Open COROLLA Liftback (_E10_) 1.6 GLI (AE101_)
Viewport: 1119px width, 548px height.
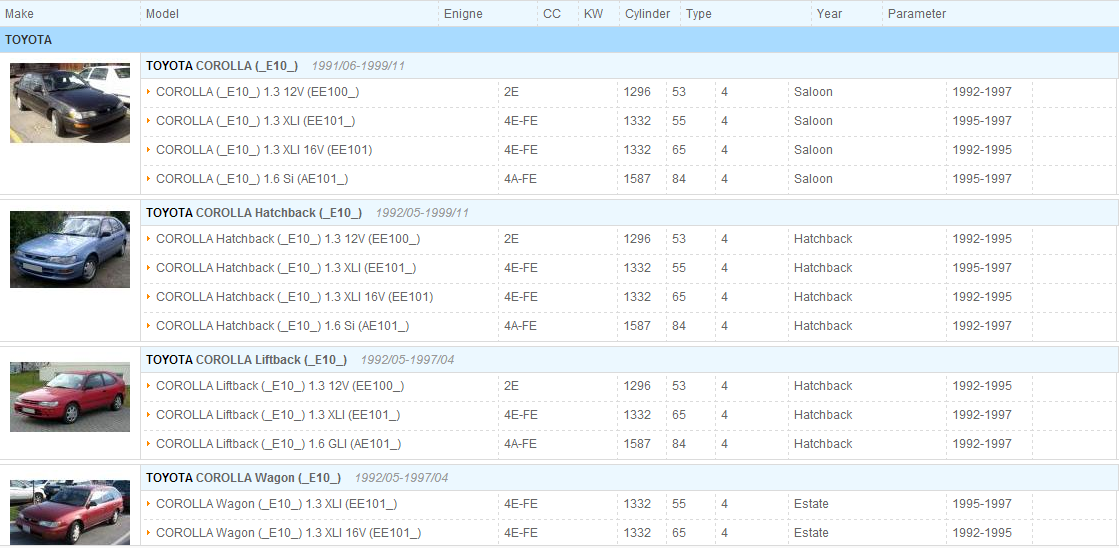[278, 444]
